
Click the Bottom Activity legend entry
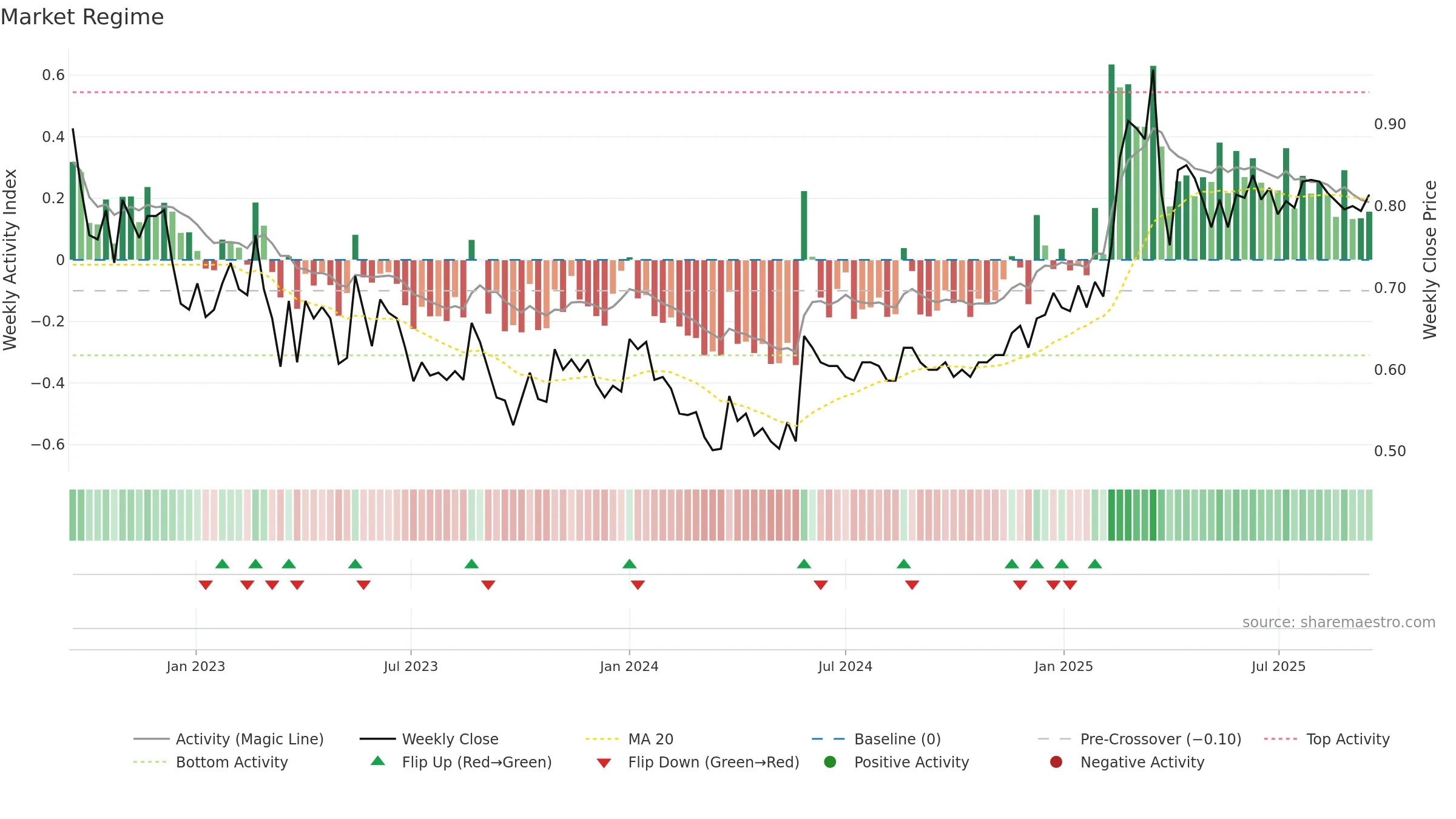pos(211,762)
